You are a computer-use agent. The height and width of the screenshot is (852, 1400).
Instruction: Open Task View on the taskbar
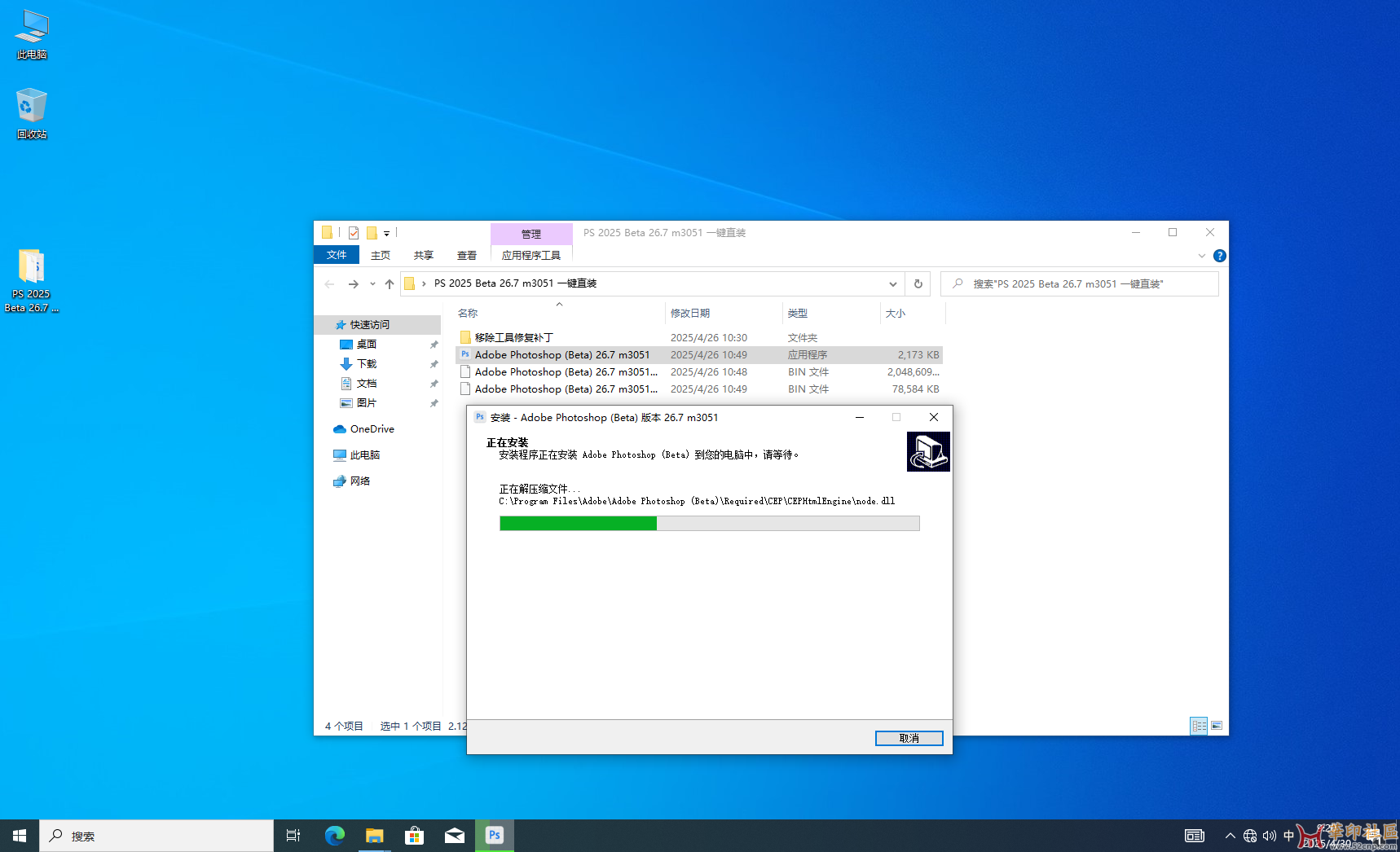[293, 836]
